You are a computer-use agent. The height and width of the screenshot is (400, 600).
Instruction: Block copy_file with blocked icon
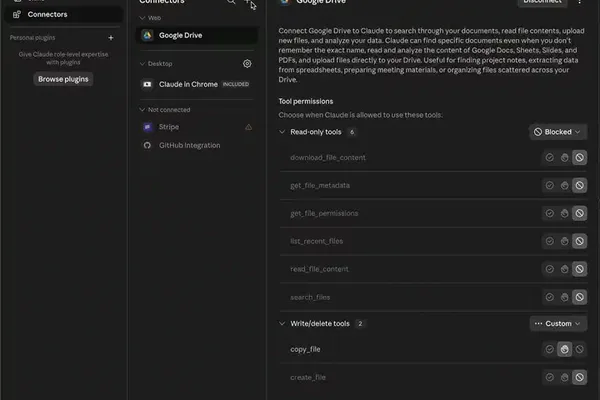click(579, 349)
